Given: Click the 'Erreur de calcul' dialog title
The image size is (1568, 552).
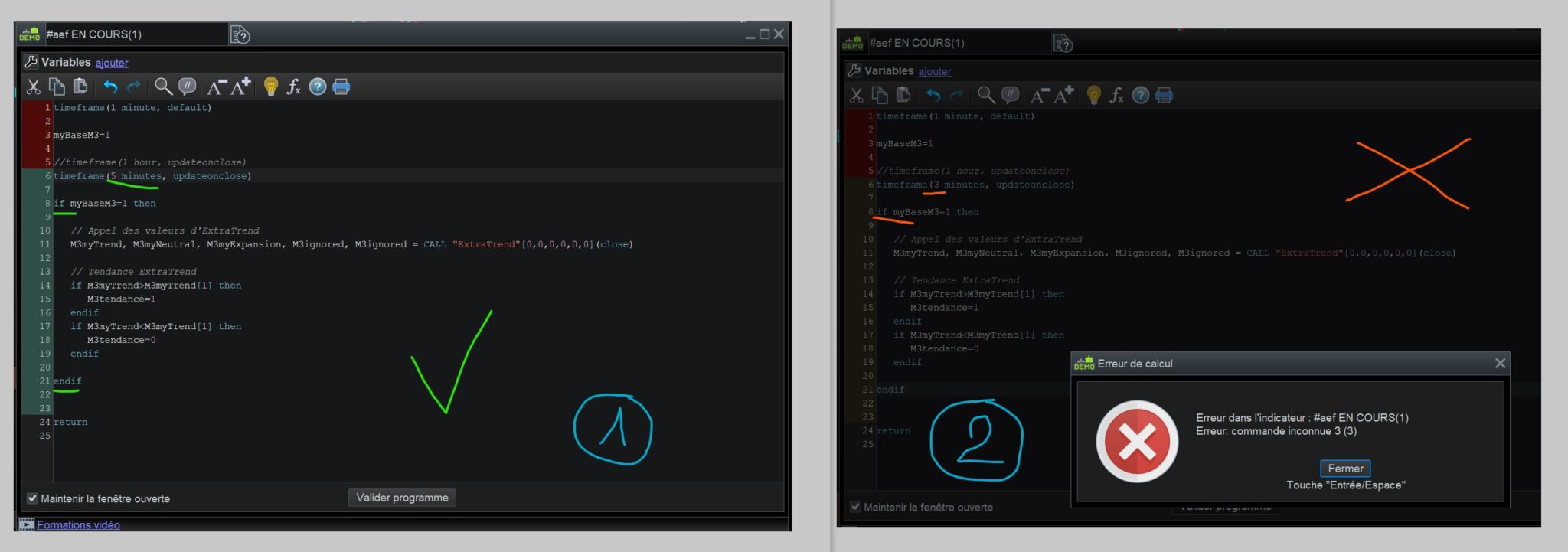Looking at the screenshot, I should [x=1135, y=364].
